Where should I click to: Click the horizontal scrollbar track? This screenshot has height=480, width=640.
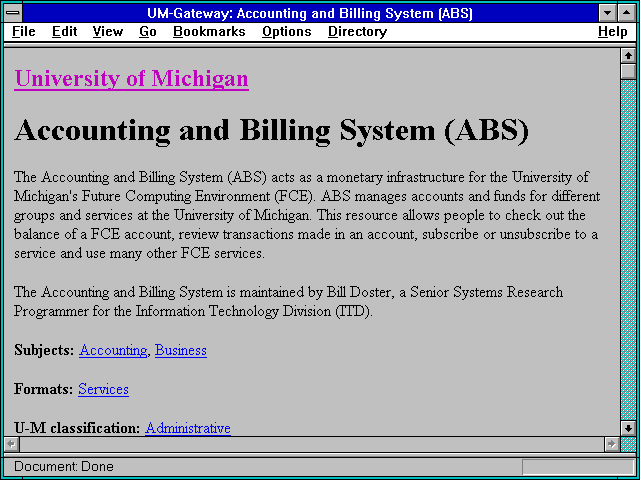pyautogui.click(x=312, y=444)
